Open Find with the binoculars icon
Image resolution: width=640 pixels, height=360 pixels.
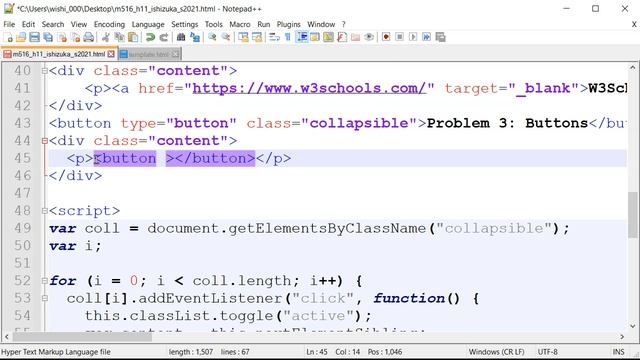(181, 38)
